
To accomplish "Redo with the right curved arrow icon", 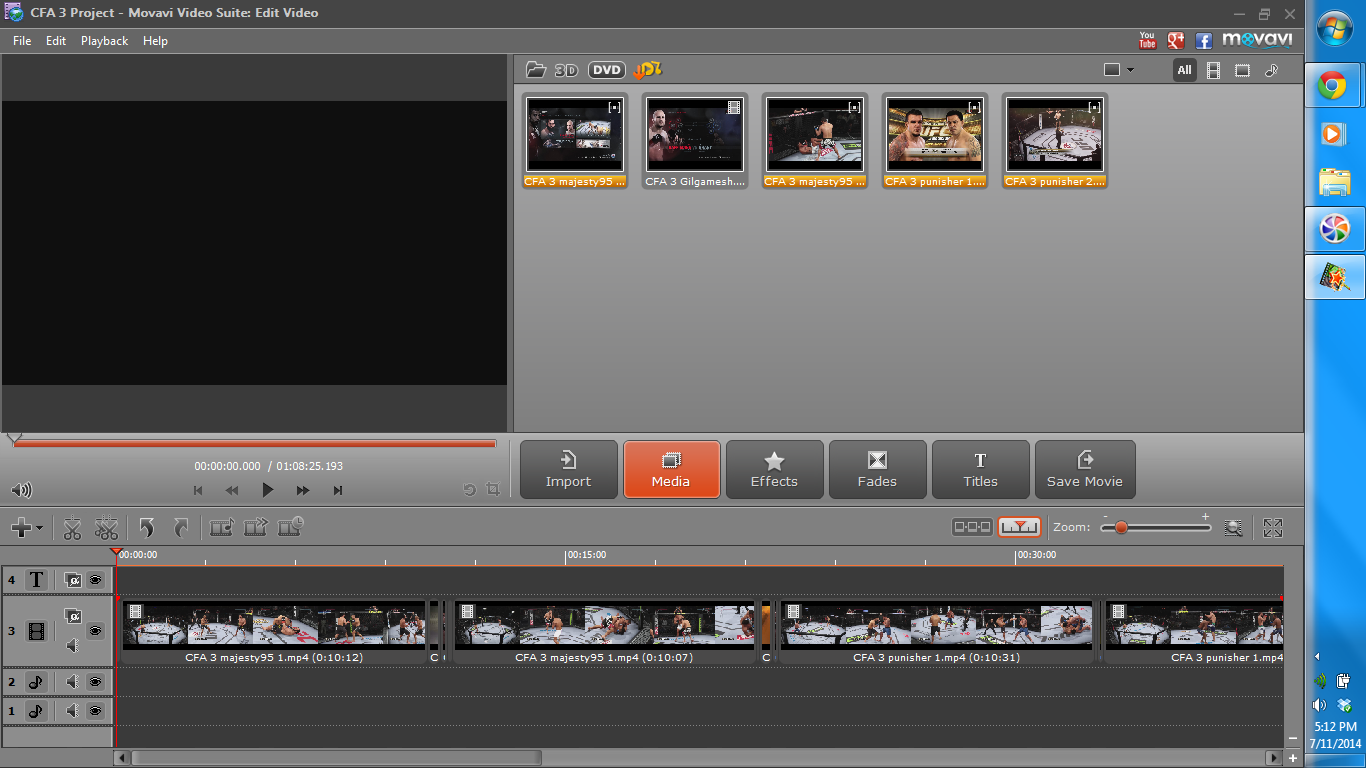I will coord(181,527).
